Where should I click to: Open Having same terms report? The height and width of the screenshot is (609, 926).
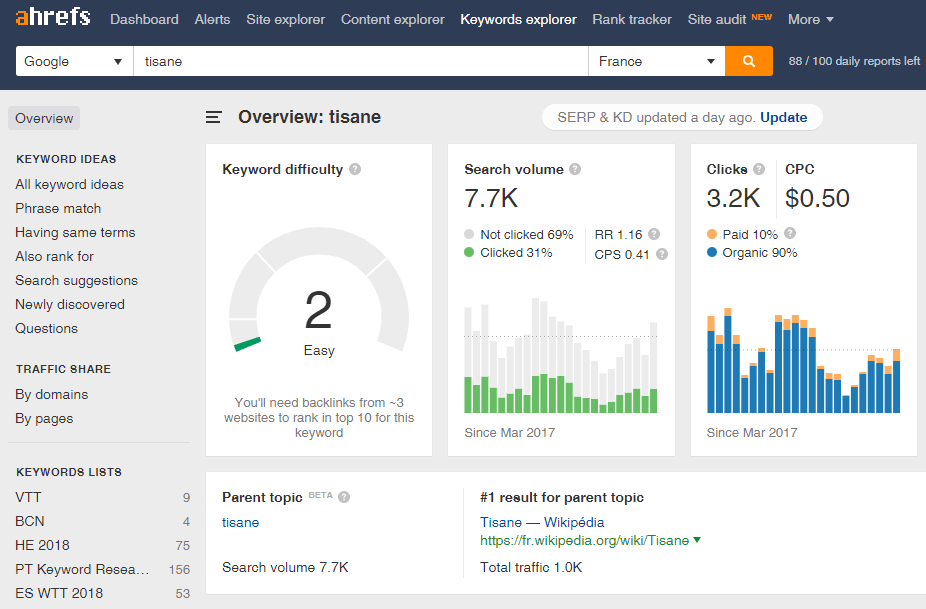point(75,232)
